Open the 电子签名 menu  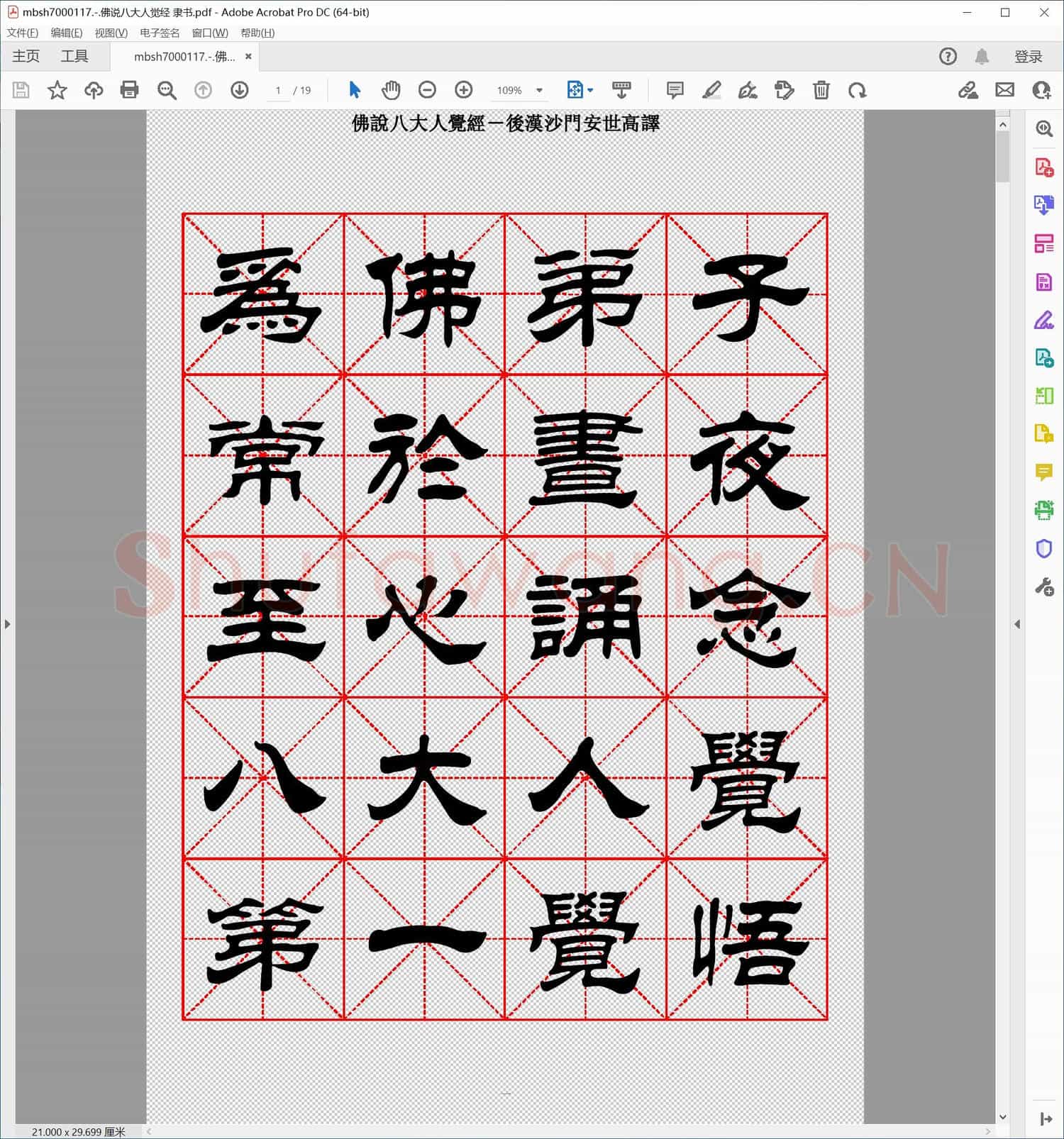(x=160, y=33)
